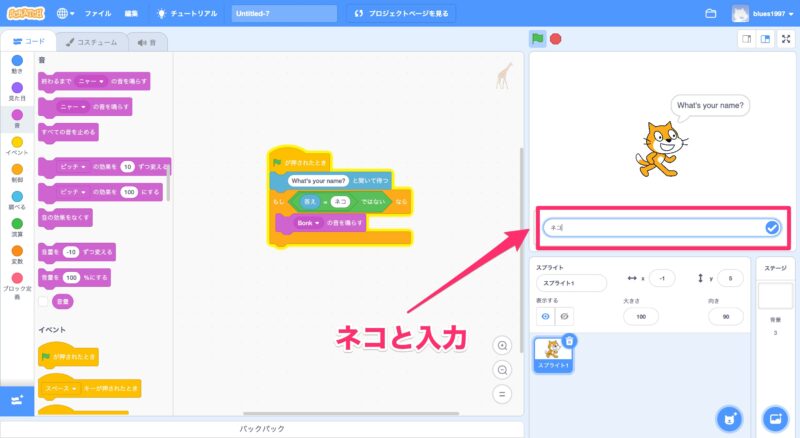Screen dimensions: 800x438
Task: Reset workspace zoom with equals icon
Action: point(502,393)
